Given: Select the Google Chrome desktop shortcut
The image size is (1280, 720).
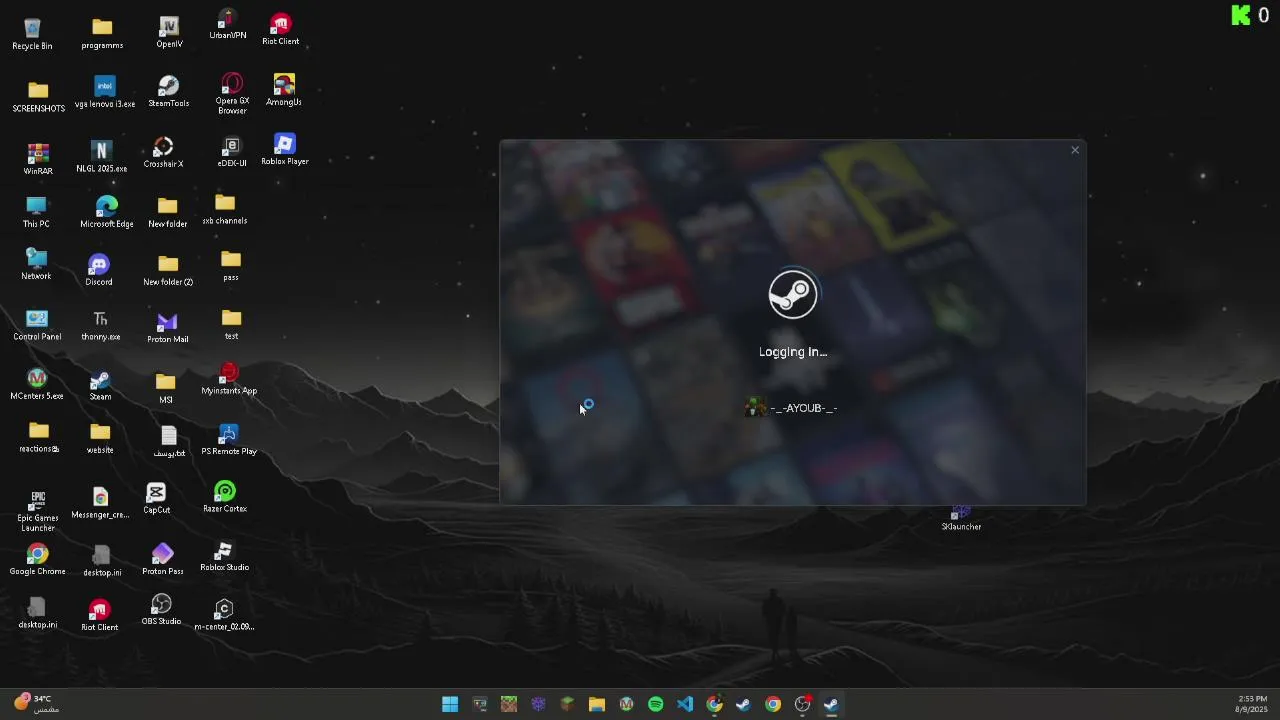Looking at the screenshot, I should coord(37,560).
